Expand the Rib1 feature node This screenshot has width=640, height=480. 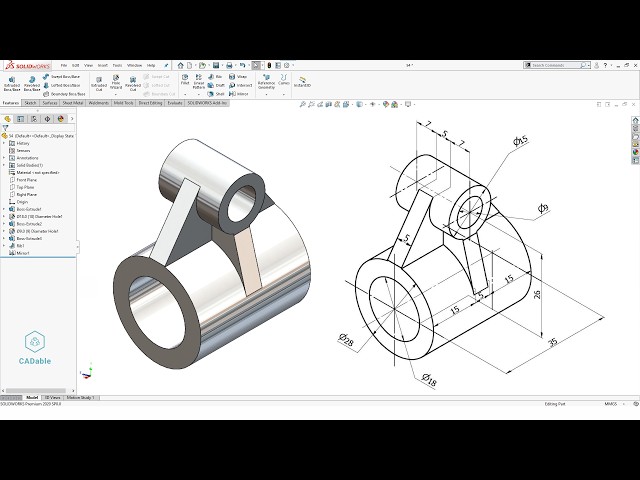[x=4, y=246]
